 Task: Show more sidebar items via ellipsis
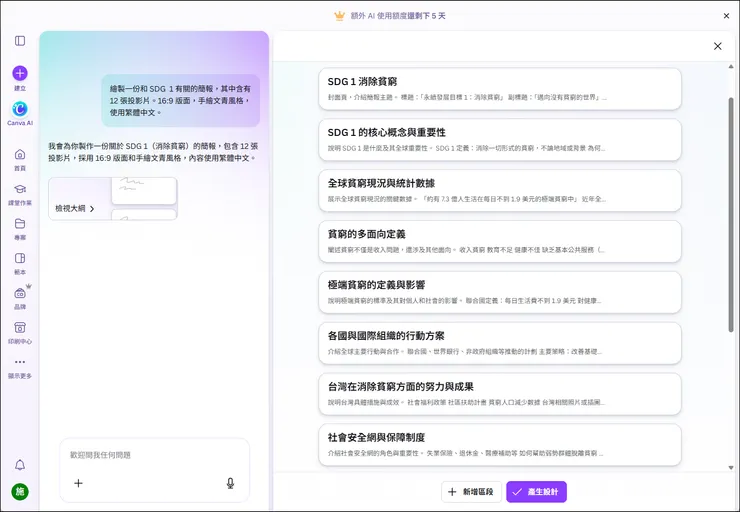coord(20,362)
